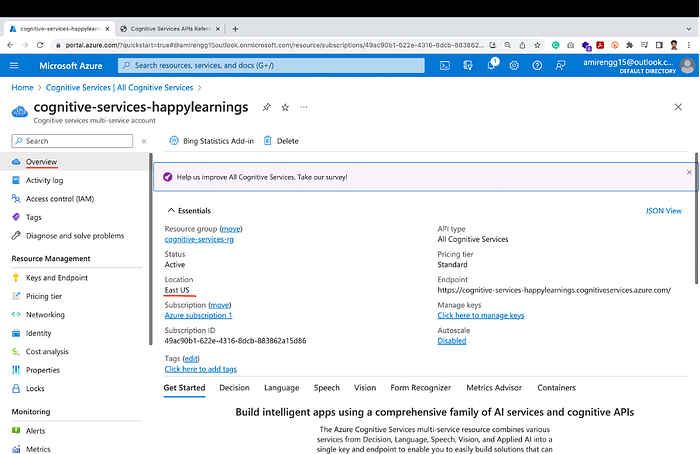This screenshot has height=454, width=700.
Task: Switch to the Vision tab
Action: point(365,388)
